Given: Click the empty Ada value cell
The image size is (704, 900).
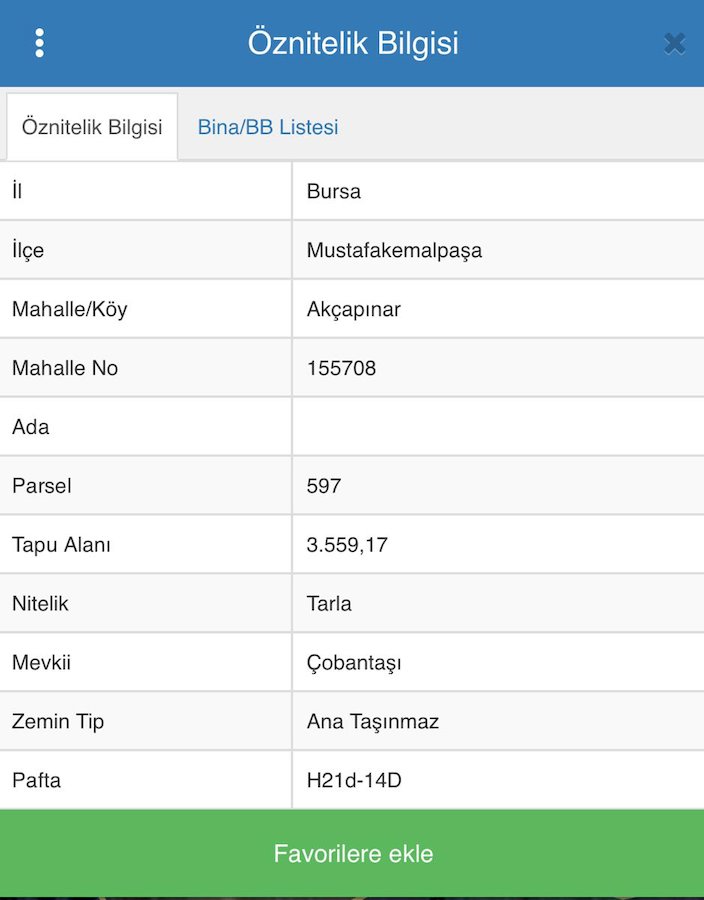Looking at the screenshot, I should (x=497, y=427).
